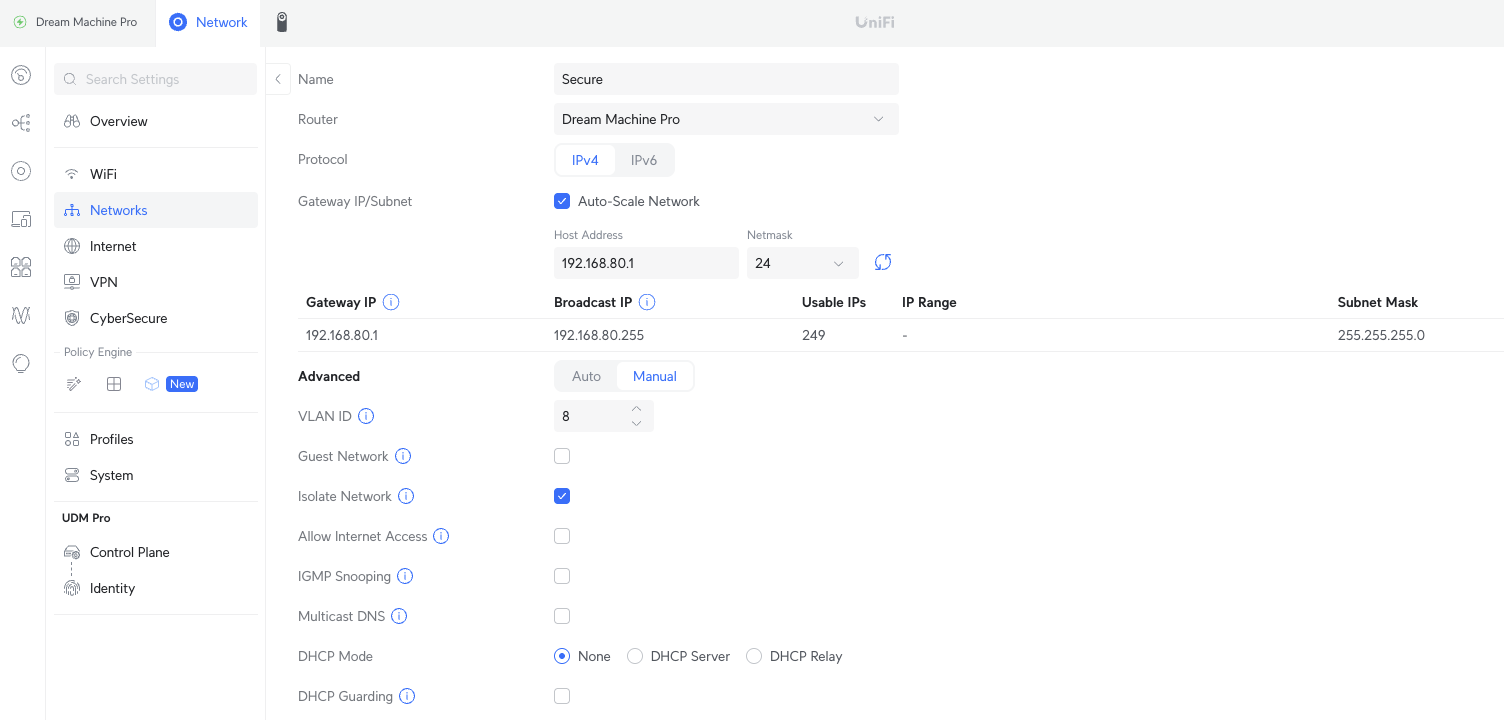This screenshot has height=720, width=1504.
Task: Open the Topology icon in left rail
Action: pyautogui.click(x=21, y=123)
